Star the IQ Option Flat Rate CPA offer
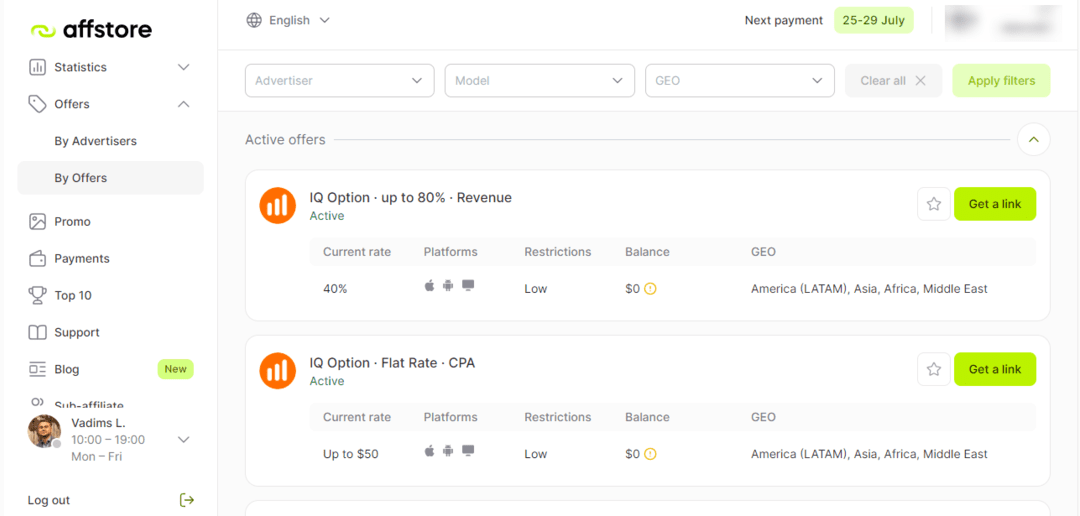The height and width of the screenshot is (516, 1080). [933, 369]
